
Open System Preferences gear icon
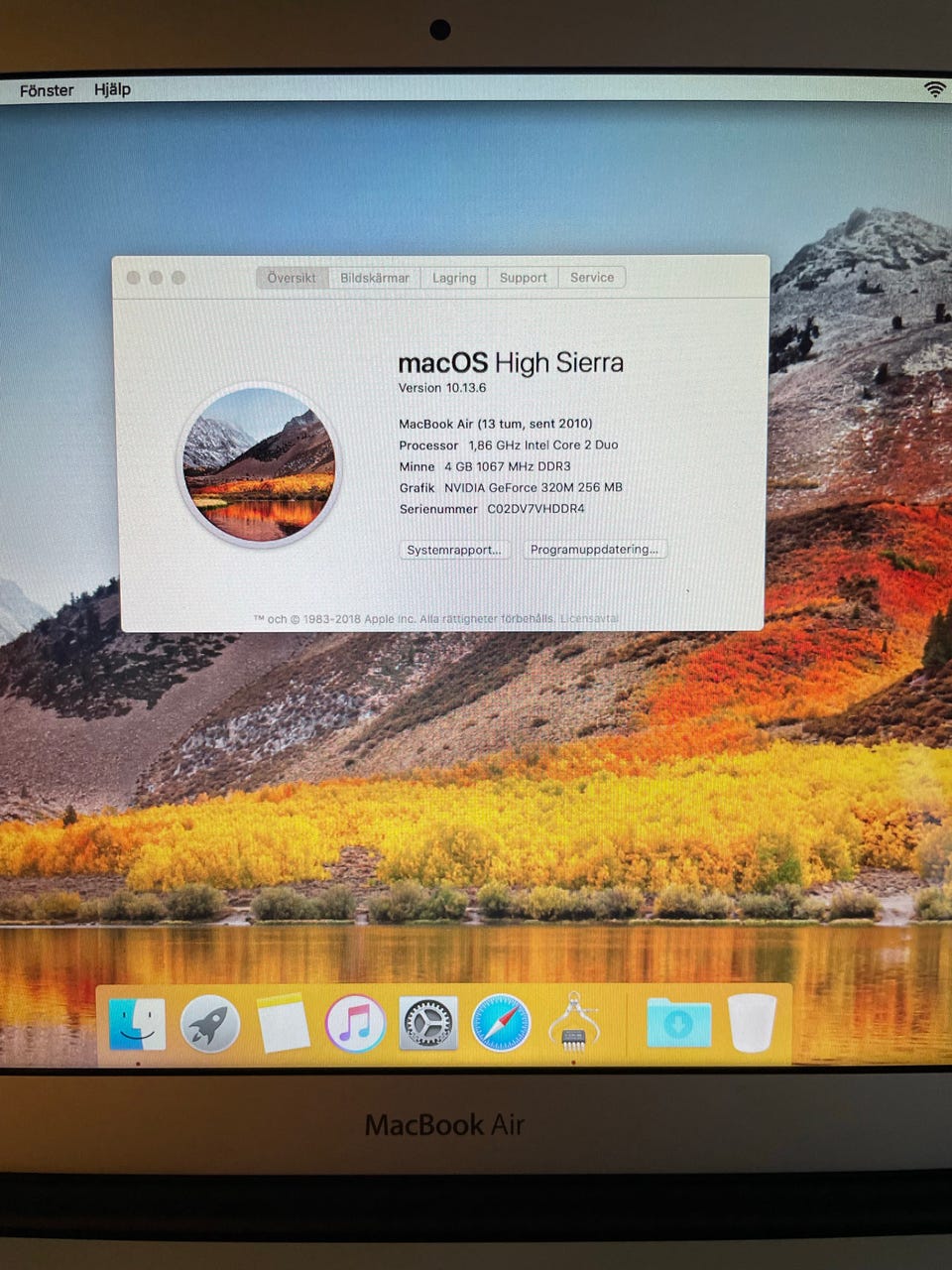[x=428, y=1023]
